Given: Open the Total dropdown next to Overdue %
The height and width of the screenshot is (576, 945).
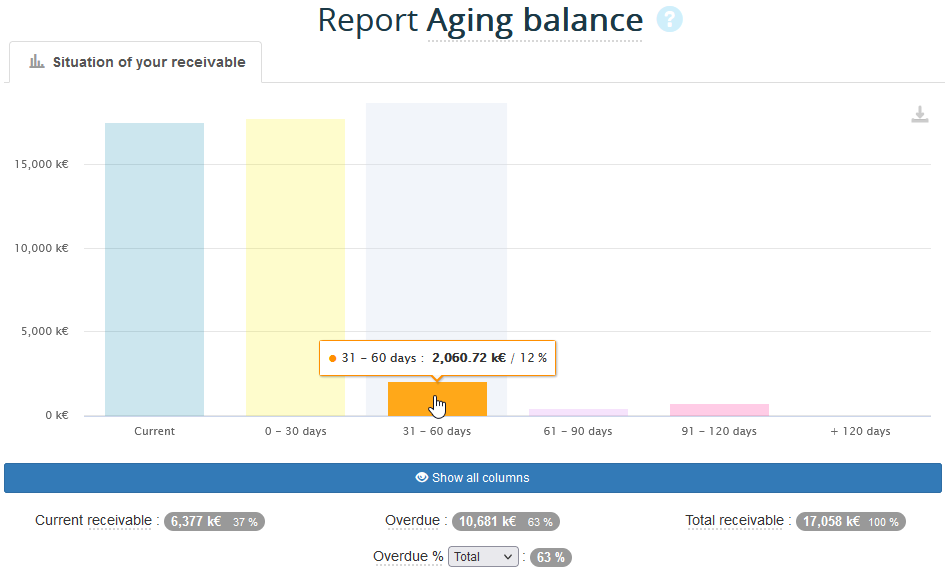Looking at the screenshot, I should (x=483, y=556).
